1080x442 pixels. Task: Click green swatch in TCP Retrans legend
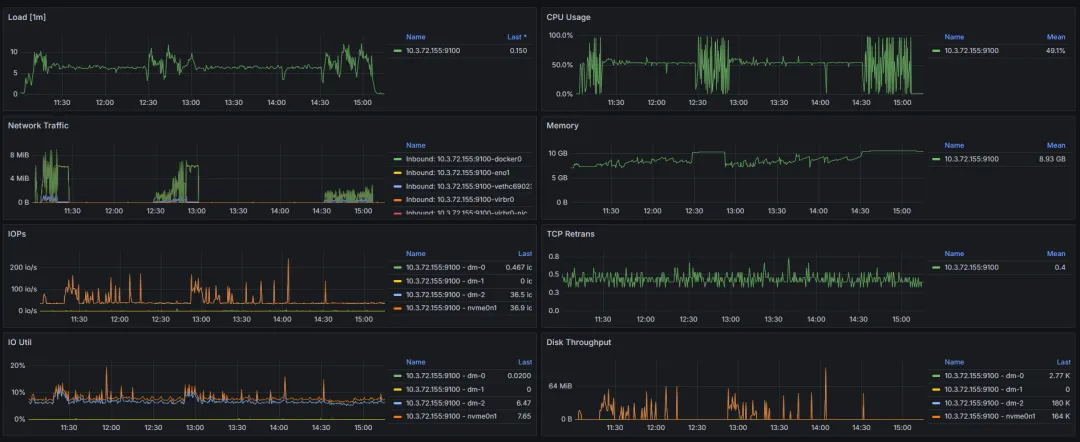(936, 267)
